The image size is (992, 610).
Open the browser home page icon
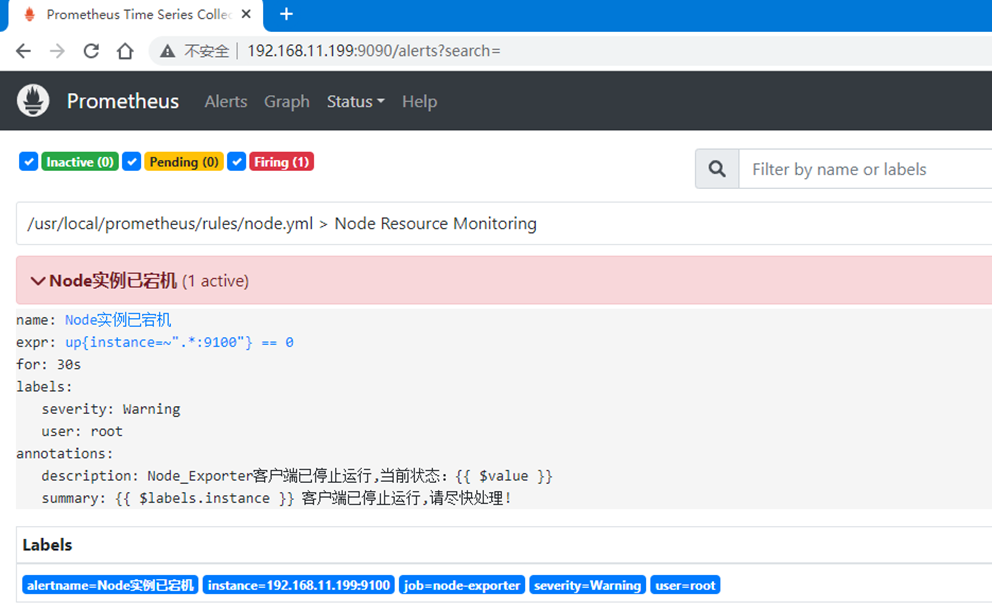[x=125, y=51]
